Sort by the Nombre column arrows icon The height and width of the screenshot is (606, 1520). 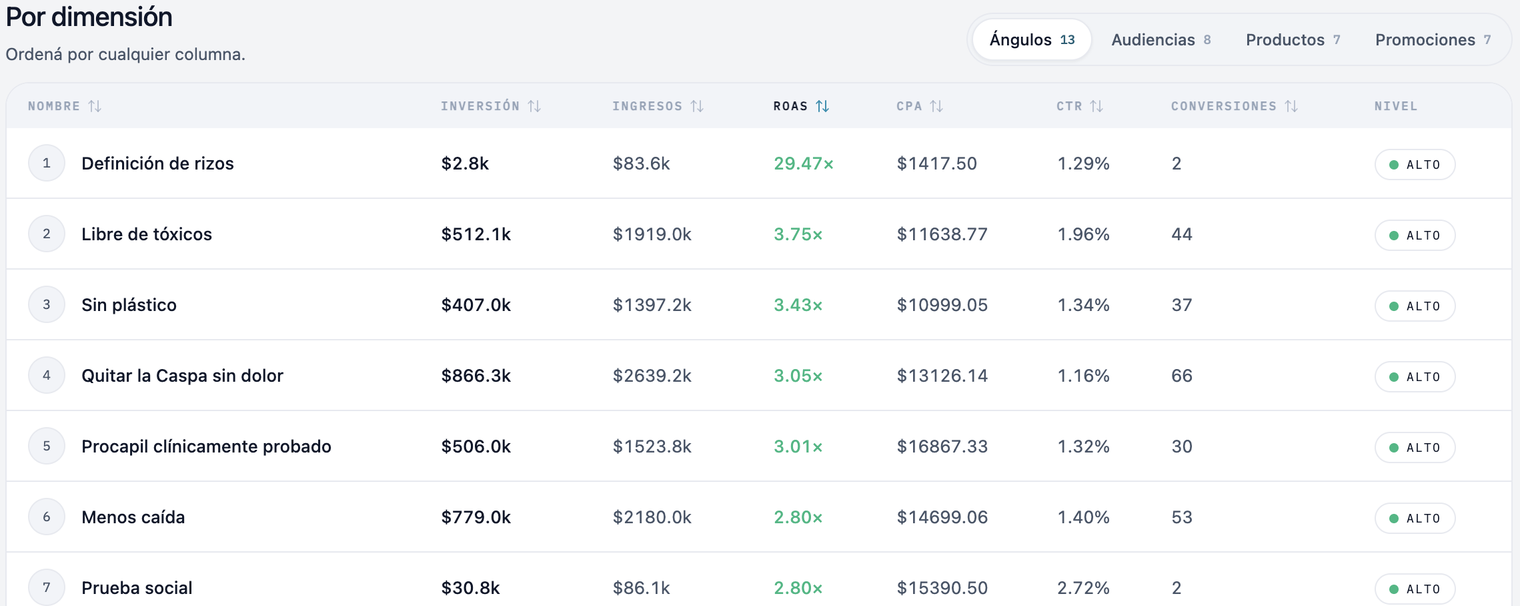pos(95,106)
